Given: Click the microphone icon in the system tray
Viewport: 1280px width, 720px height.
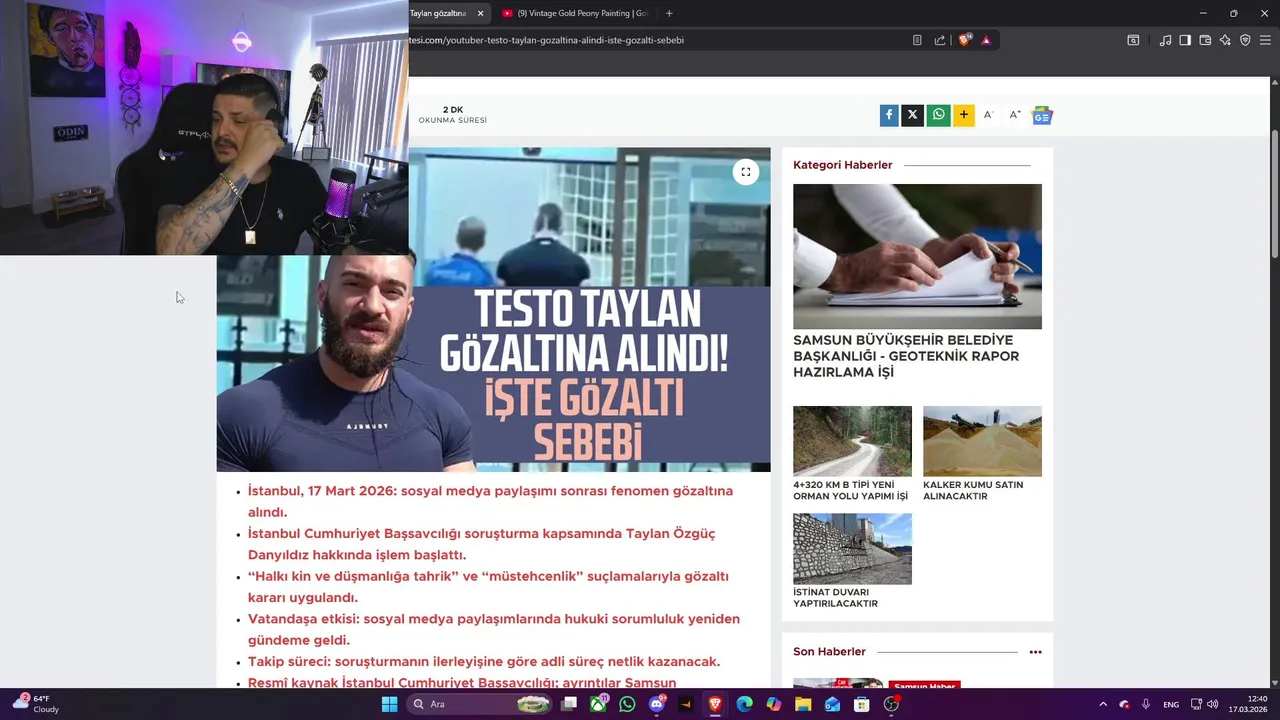Looking at the screenshot, I should click(1146, 704).
